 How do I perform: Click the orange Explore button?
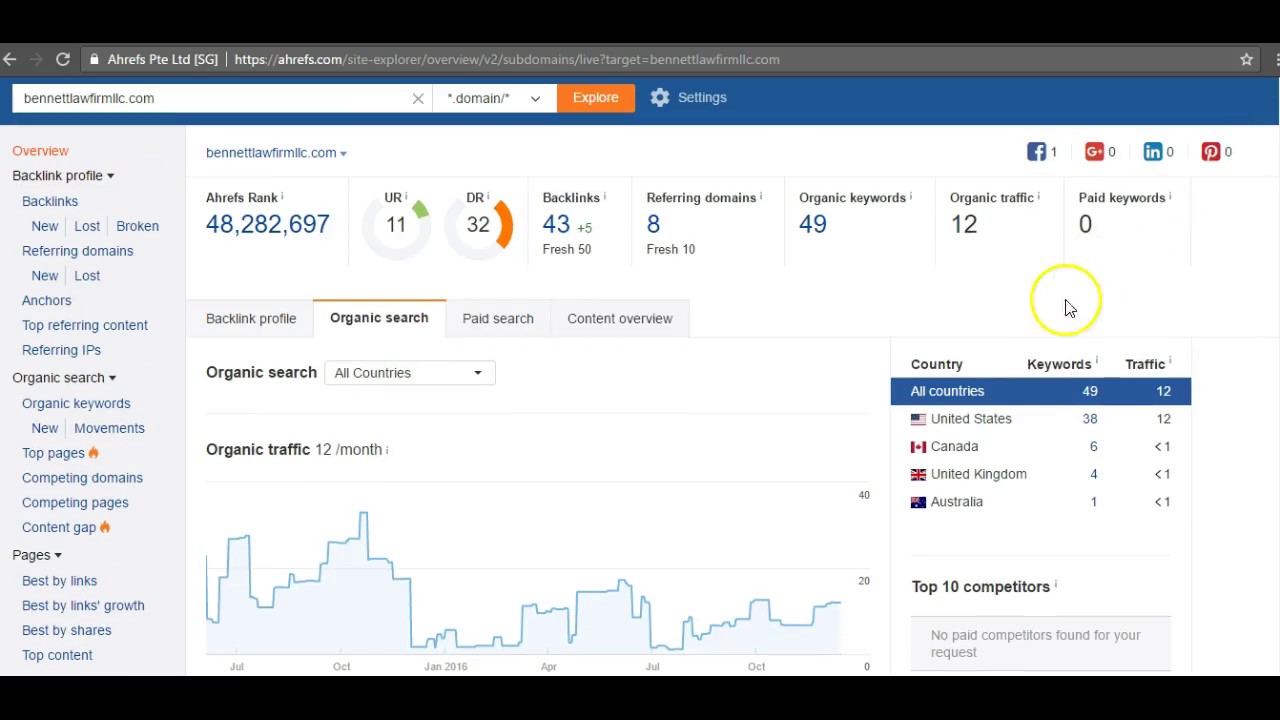pos(596,98)
